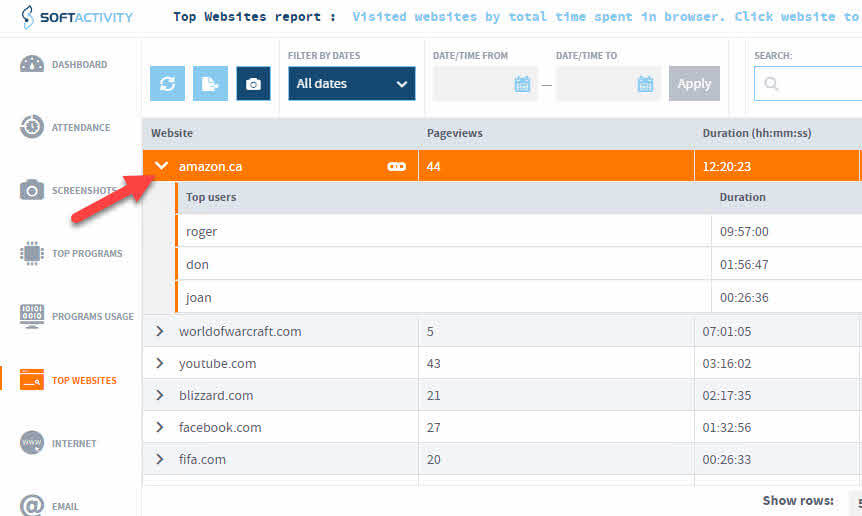
Task: Select the Top Websites menu label
Action: 84,380
